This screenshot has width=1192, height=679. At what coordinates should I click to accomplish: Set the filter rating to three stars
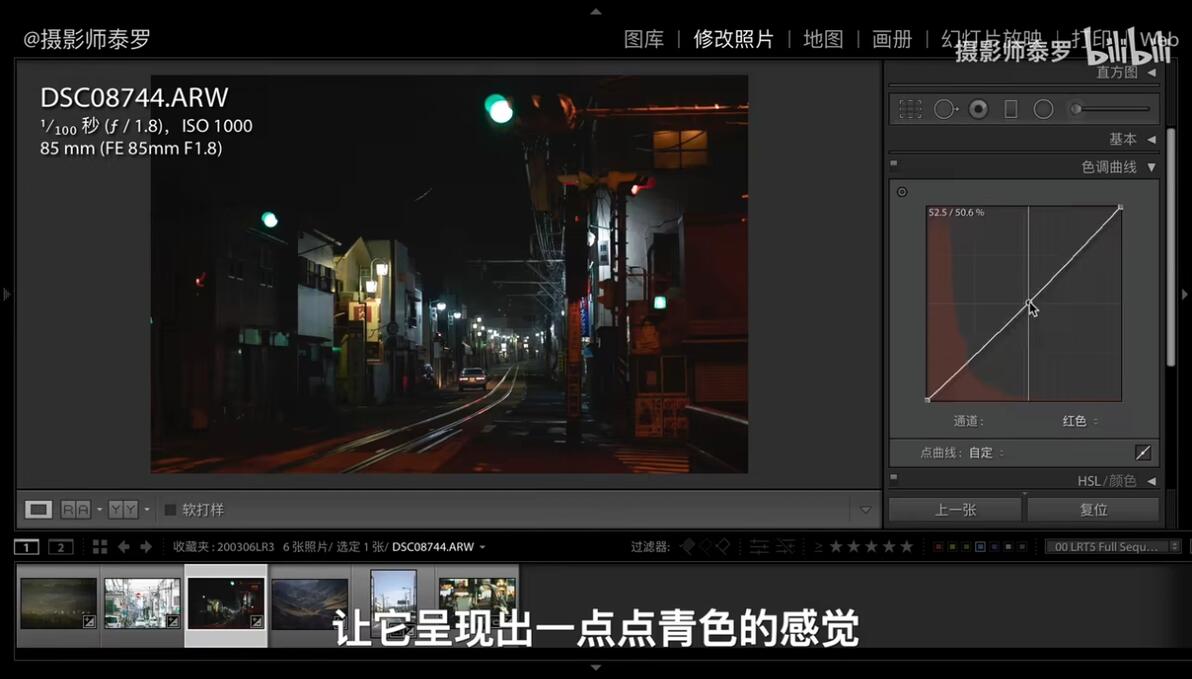pos(871,546)
